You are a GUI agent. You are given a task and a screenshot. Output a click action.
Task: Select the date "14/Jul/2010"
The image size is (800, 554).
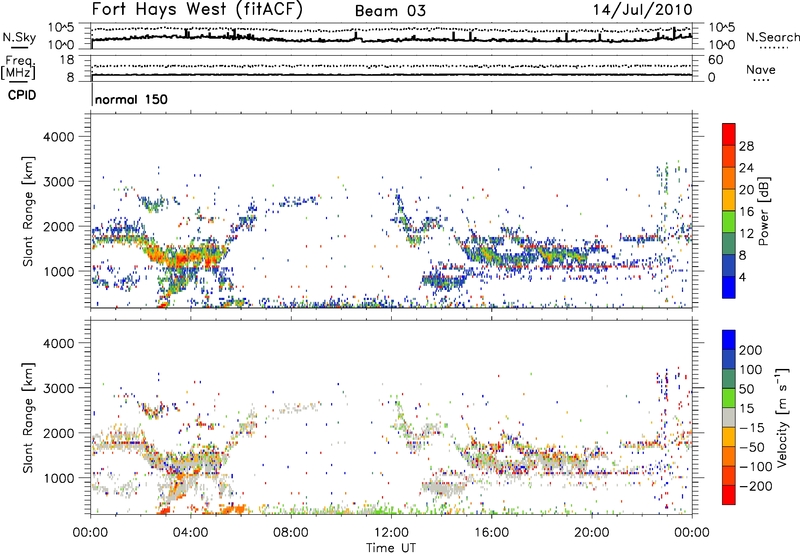642,10
